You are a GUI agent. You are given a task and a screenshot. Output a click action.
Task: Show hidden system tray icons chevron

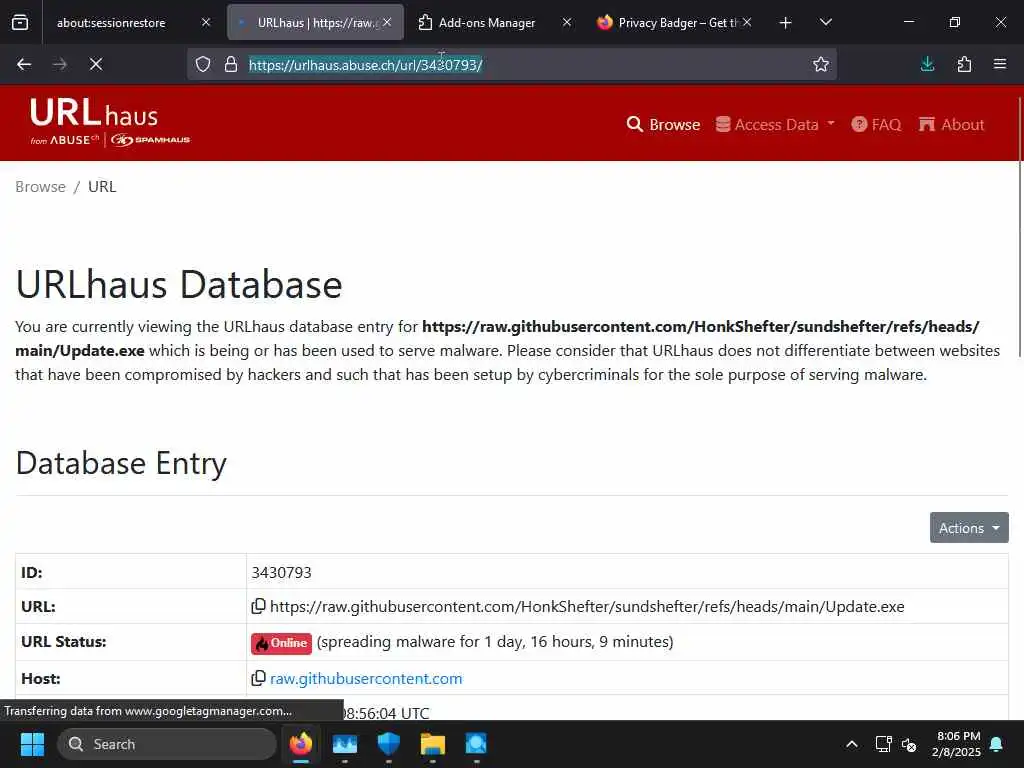[x=852, y=744]
